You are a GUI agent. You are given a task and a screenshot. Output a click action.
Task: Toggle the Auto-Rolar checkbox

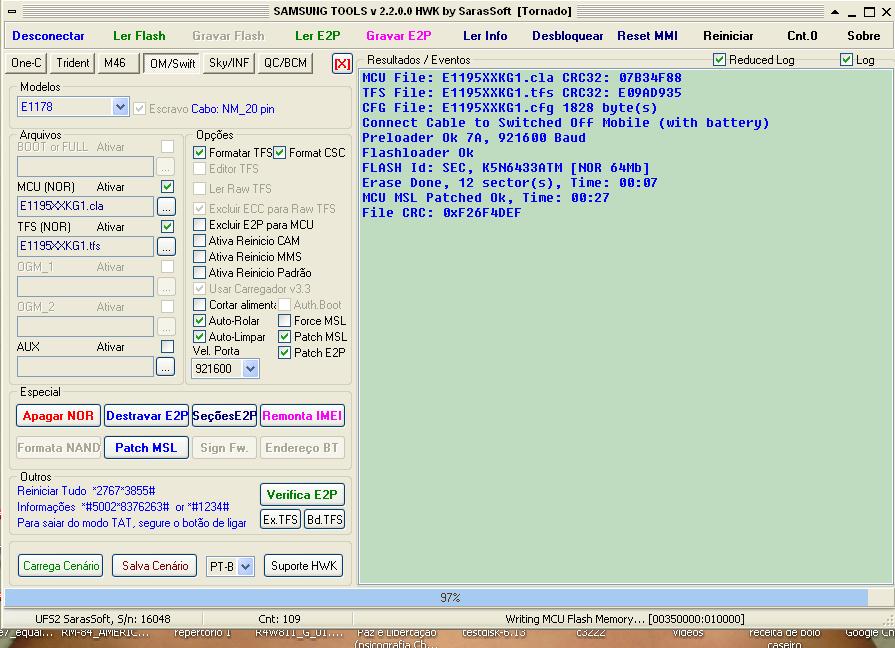[x=199, y=320]
